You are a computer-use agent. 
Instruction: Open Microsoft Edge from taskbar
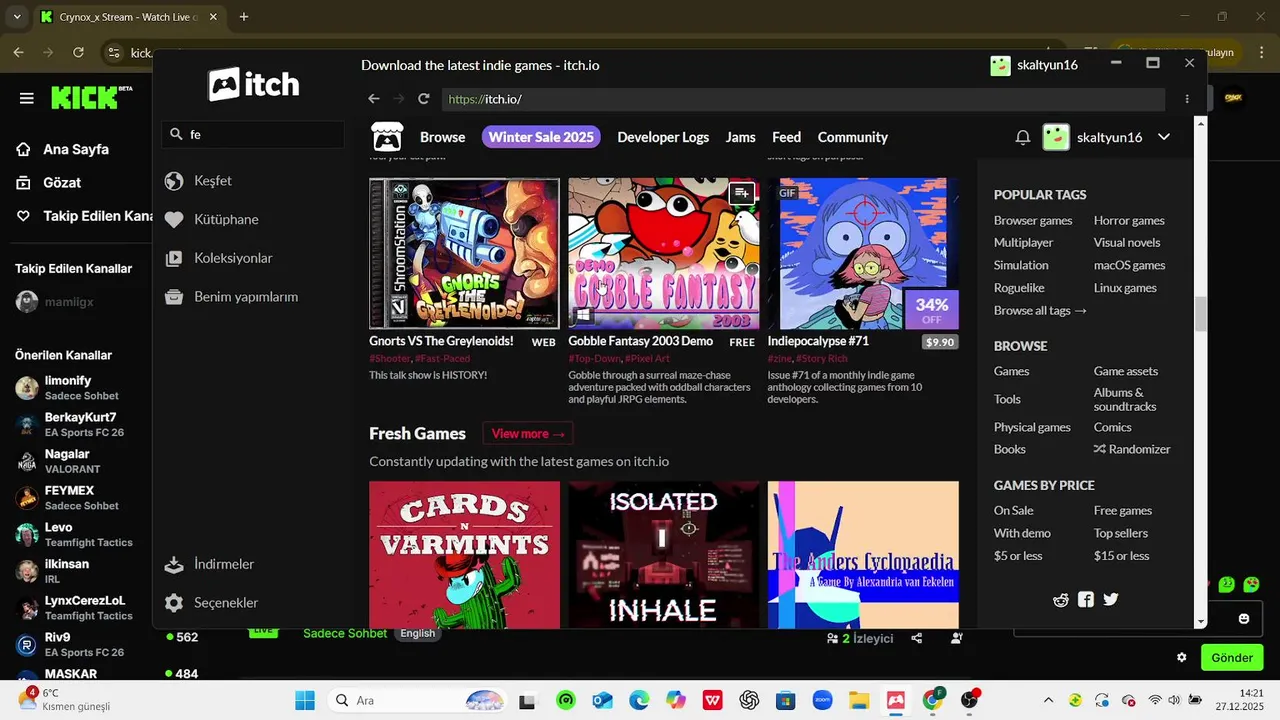point(638,700)
